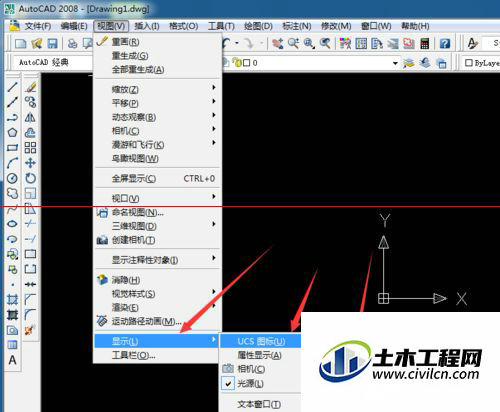Select the Ellipse tool
500x412 pixels.
tap(12, 223)
